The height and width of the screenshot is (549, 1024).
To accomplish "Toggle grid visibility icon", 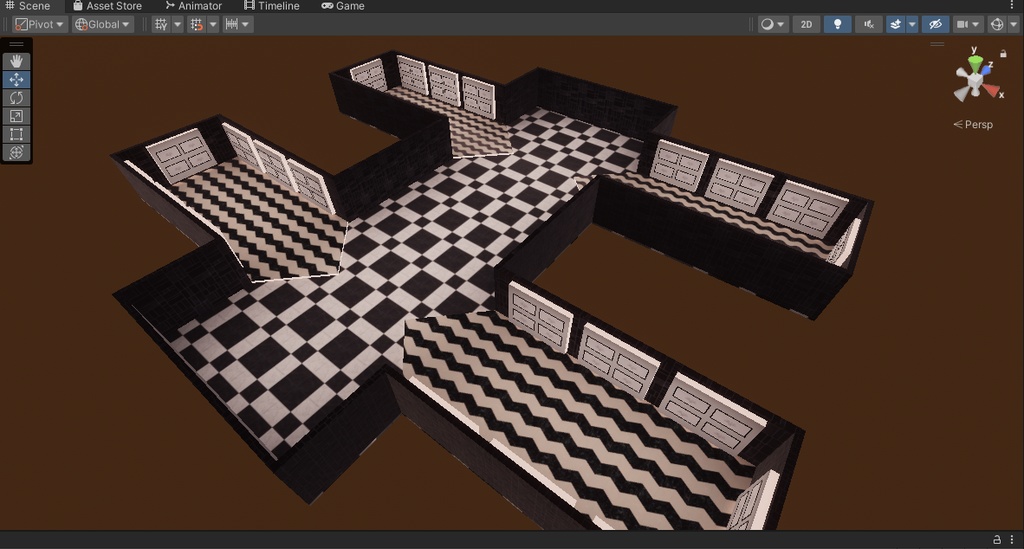I will [161, 24].
